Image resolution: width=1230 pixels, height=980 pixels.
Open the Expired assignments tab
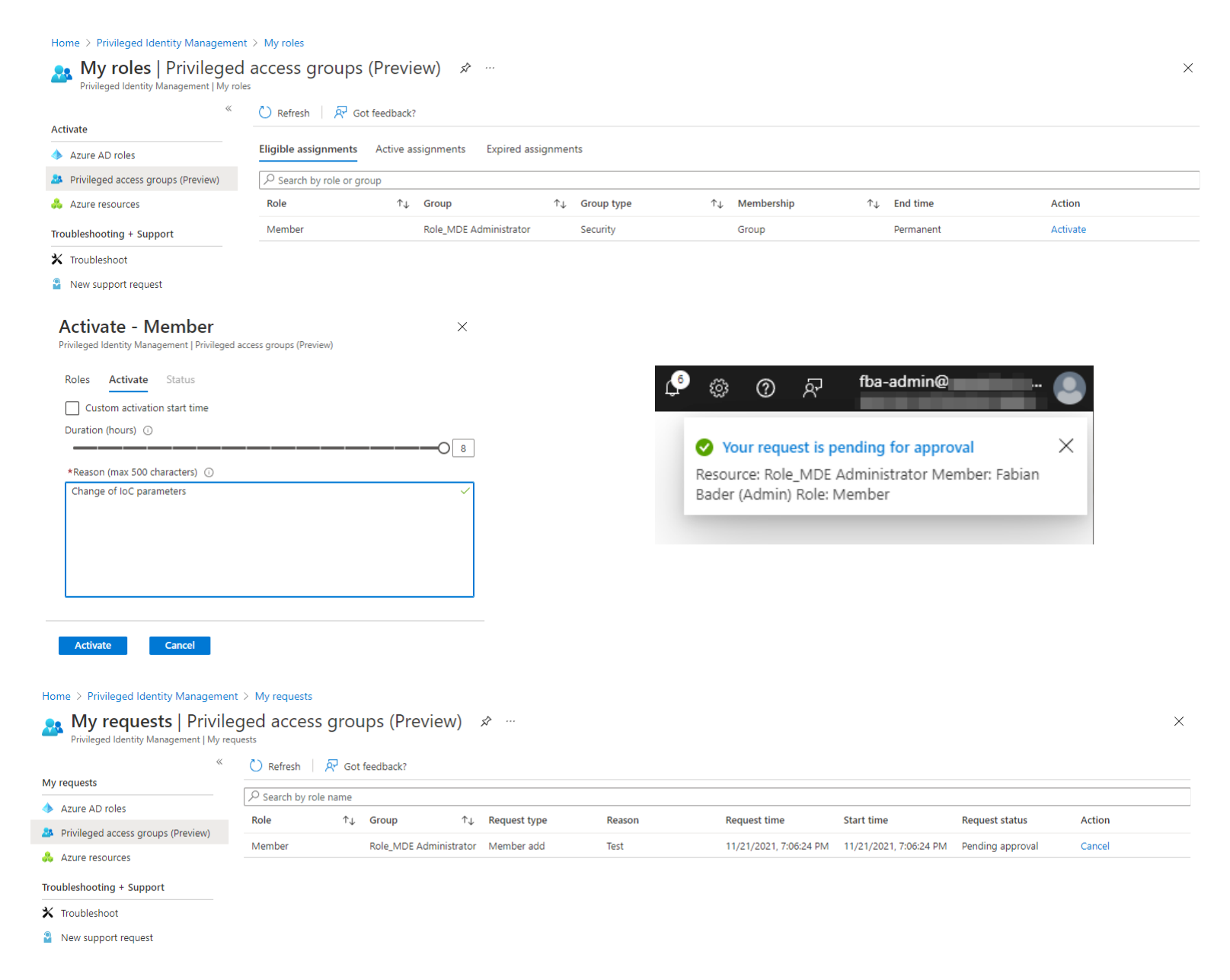click(x=533, y=148)
